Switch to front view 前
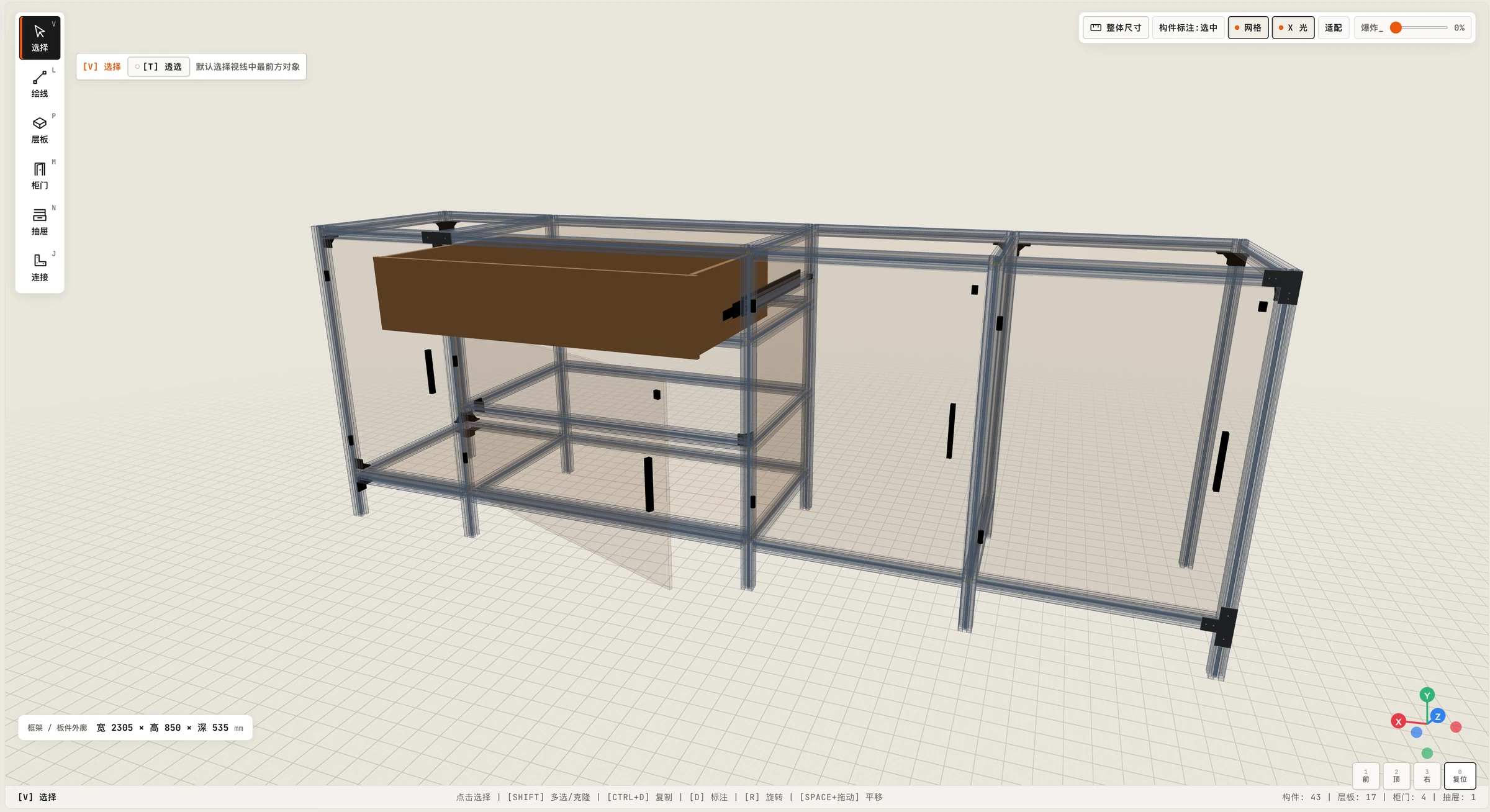 (x=1366, y=776)
